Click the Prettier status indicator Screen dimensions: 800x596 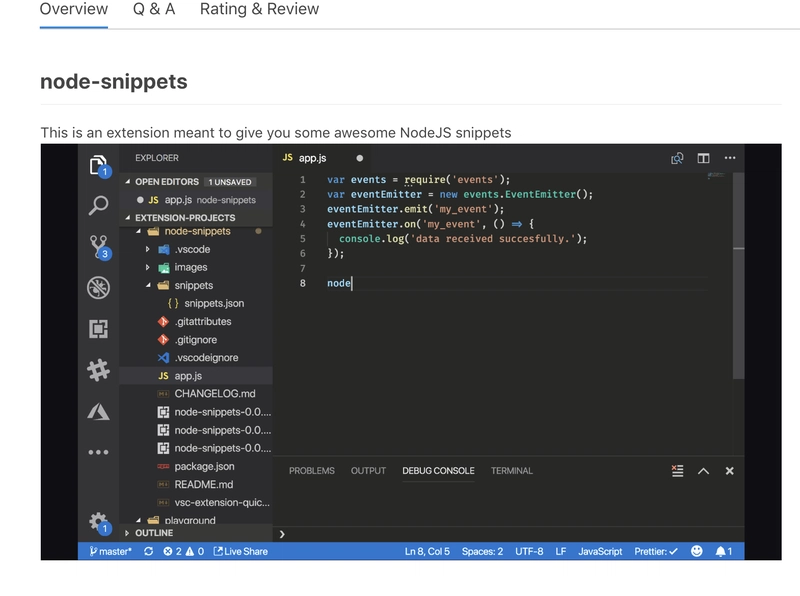tap(656, 551)
